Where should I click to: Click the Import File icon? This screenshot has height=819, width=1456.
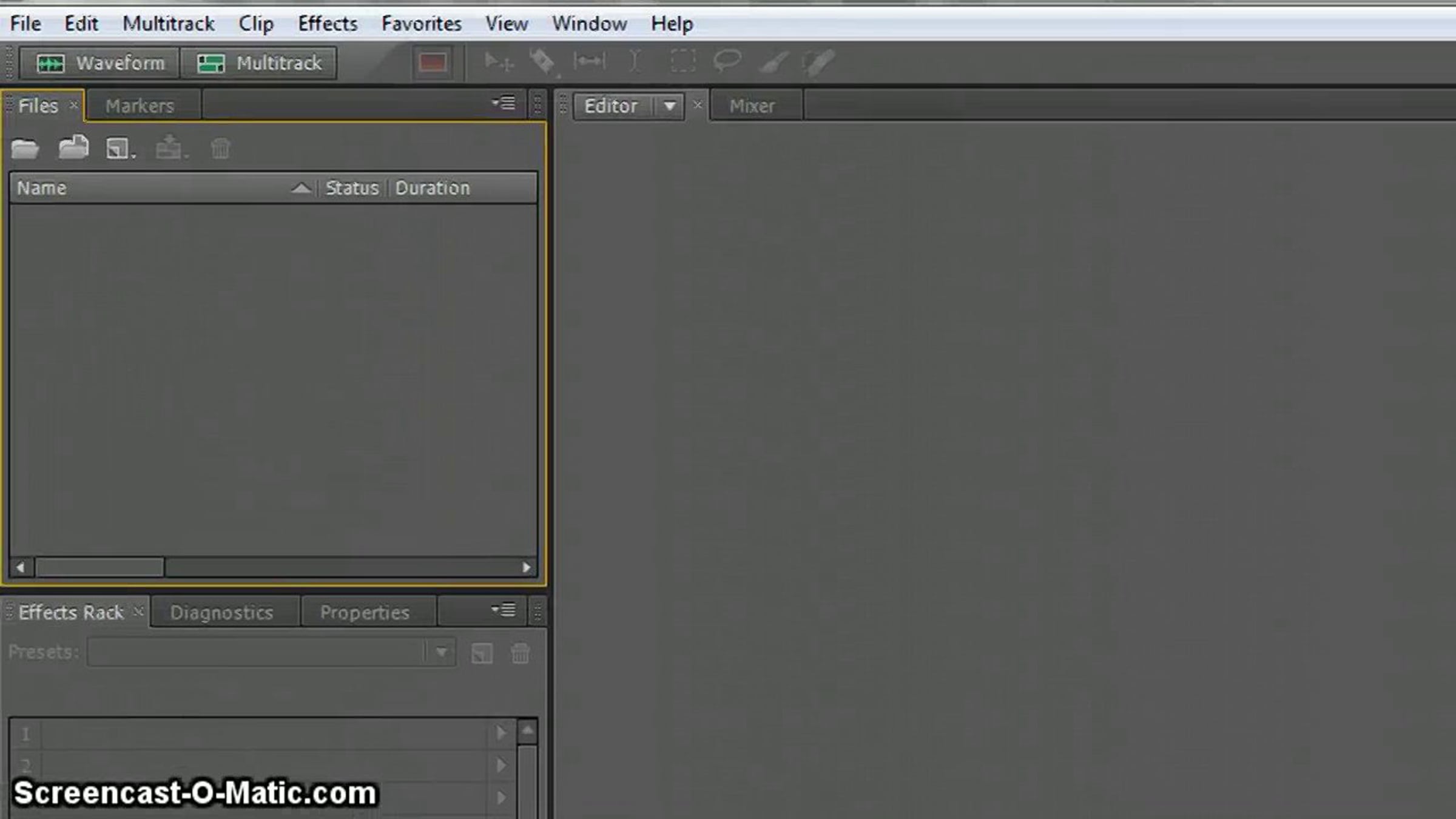(x=73, y=147)
